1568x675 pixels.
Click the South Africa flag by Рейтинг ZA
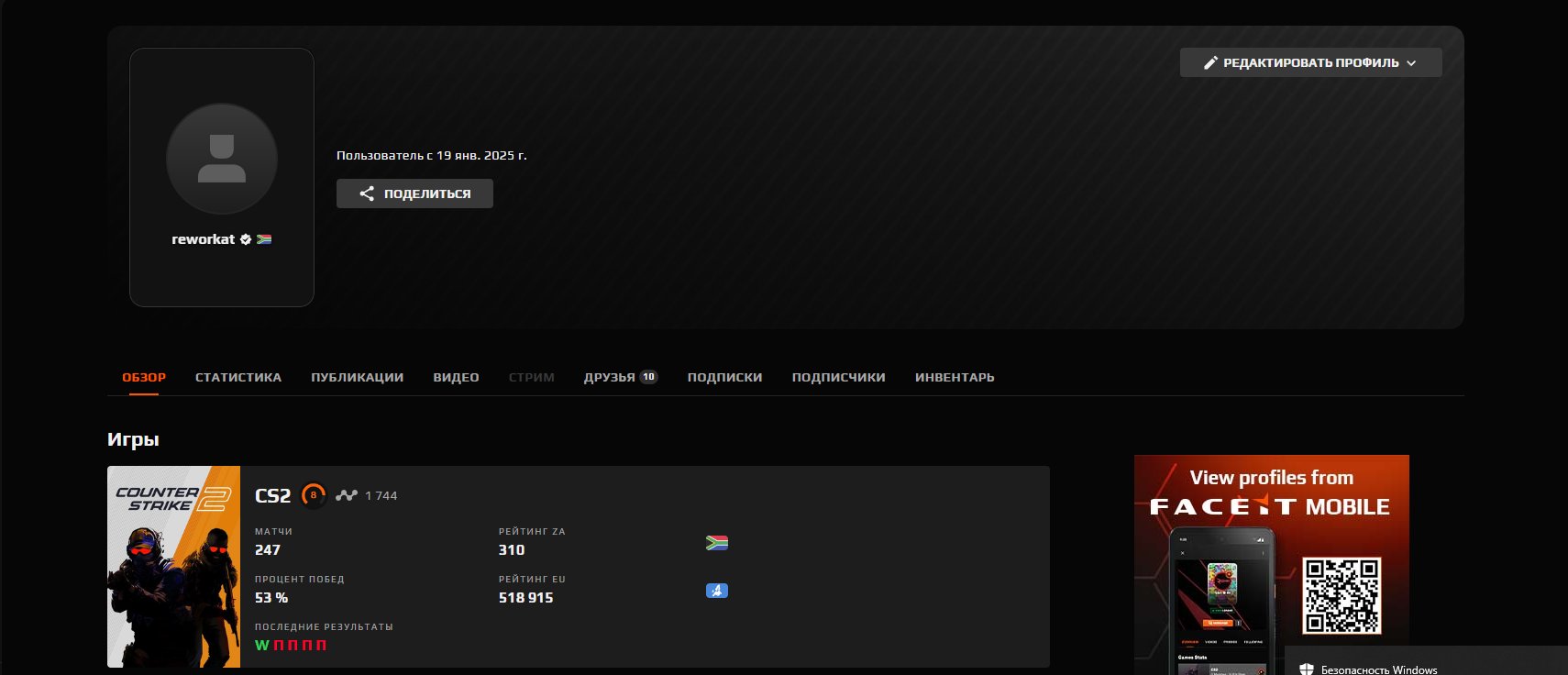click(717, 542)
